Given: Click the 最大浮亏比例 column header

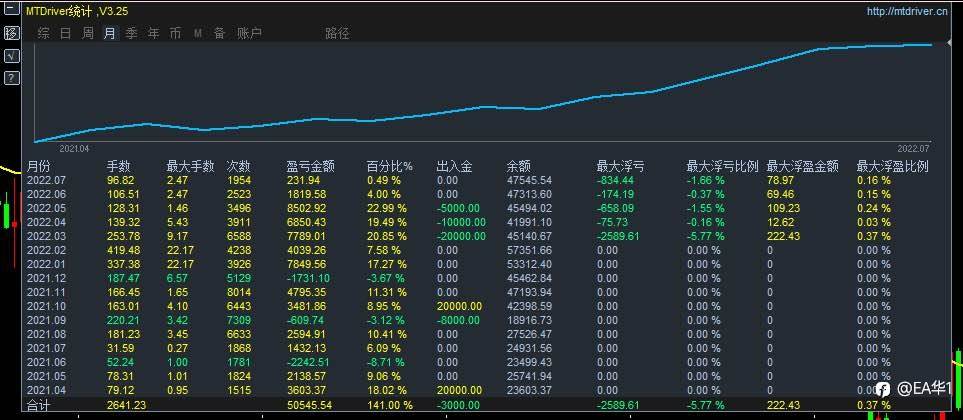Looking at the screenshot, I should 723,166.
